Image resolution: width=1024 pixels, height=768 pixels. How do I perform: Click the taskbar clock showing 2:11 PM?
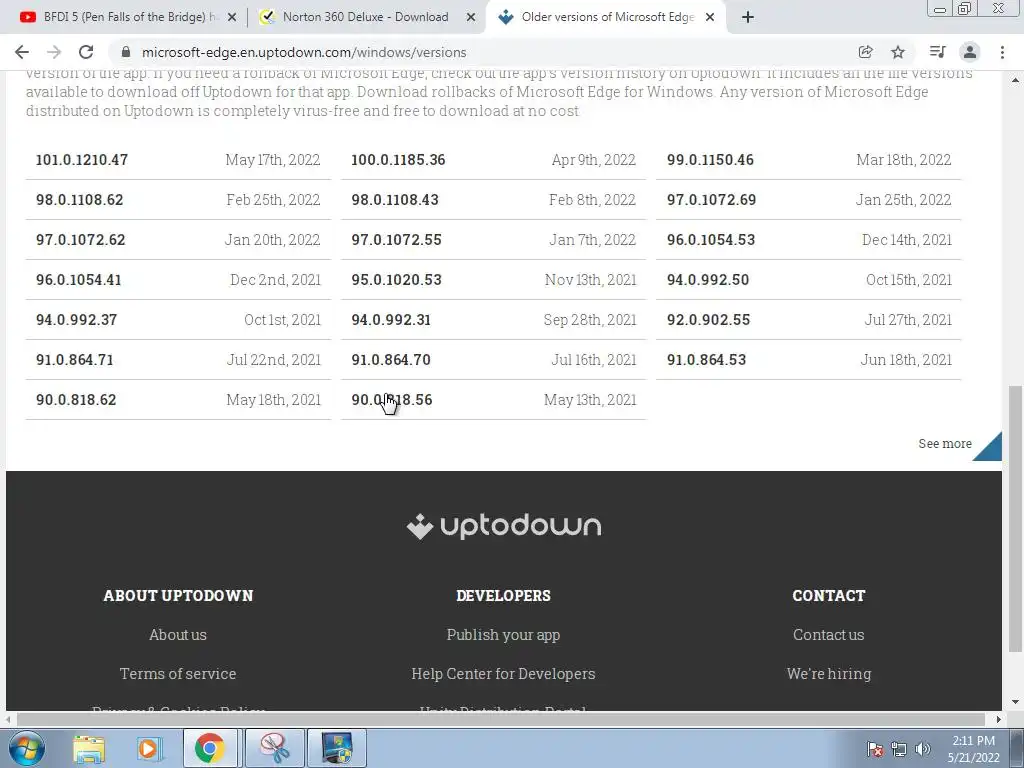(973, 749)
